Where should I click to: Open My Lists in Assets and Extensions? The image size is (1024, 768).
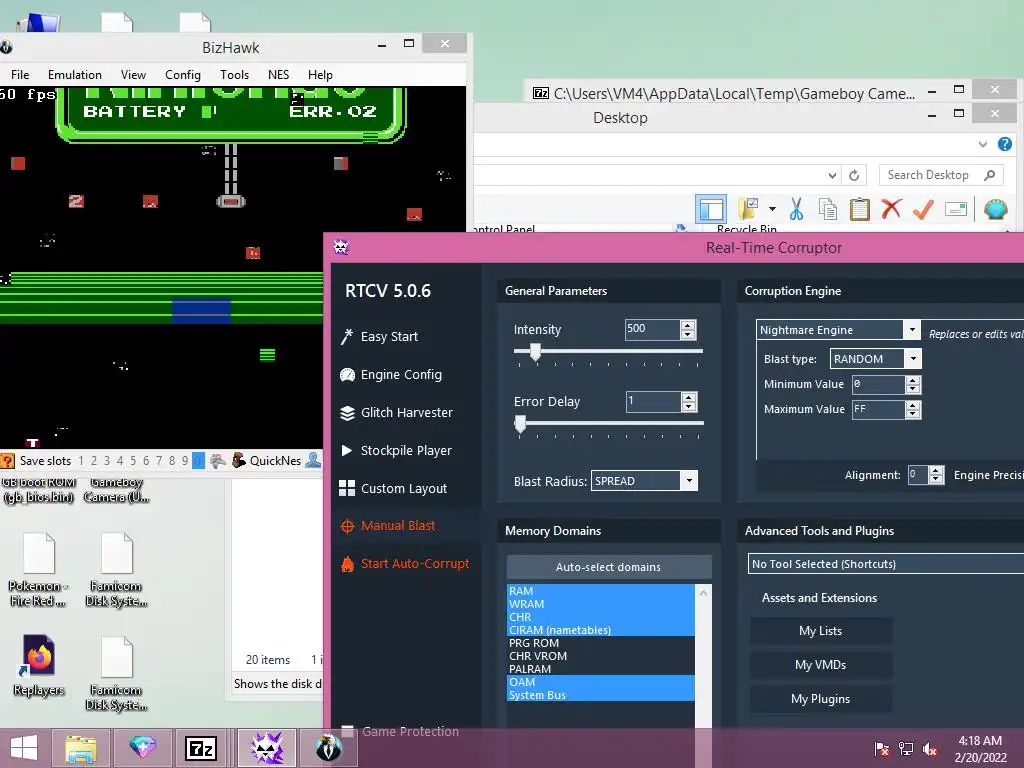820,631
